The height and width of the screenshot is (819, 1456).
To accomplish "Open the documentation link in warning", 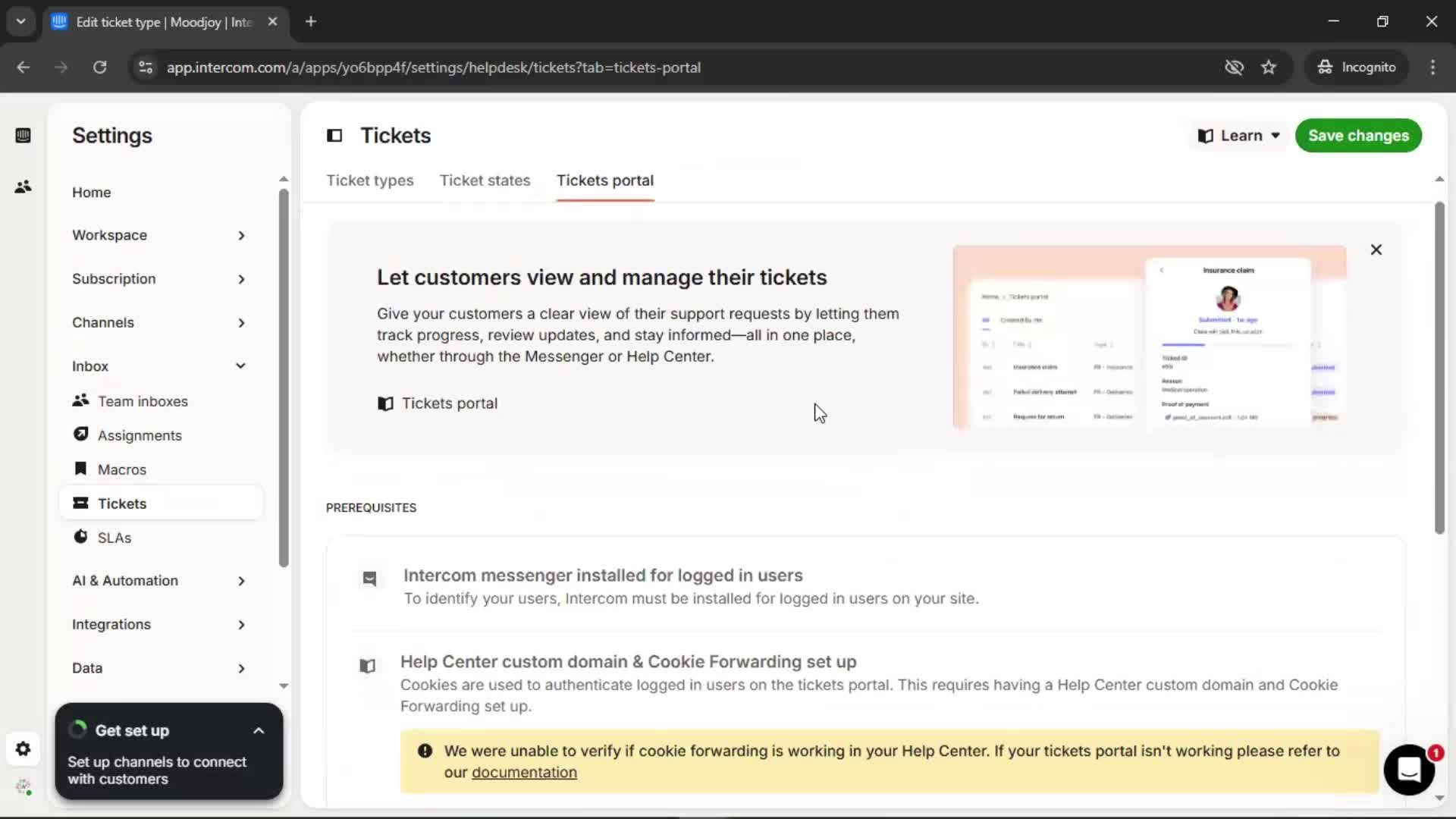I will click(x=524, y=772).
